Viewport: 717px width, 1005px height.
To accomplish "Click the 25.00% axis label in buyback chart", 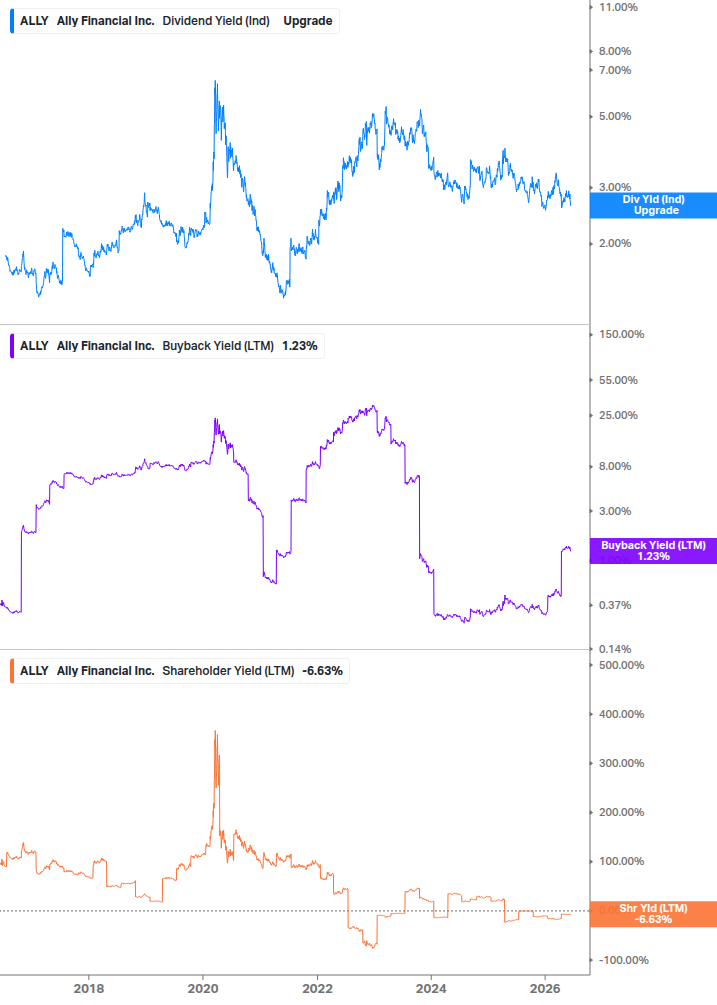I will pos(618,415).
